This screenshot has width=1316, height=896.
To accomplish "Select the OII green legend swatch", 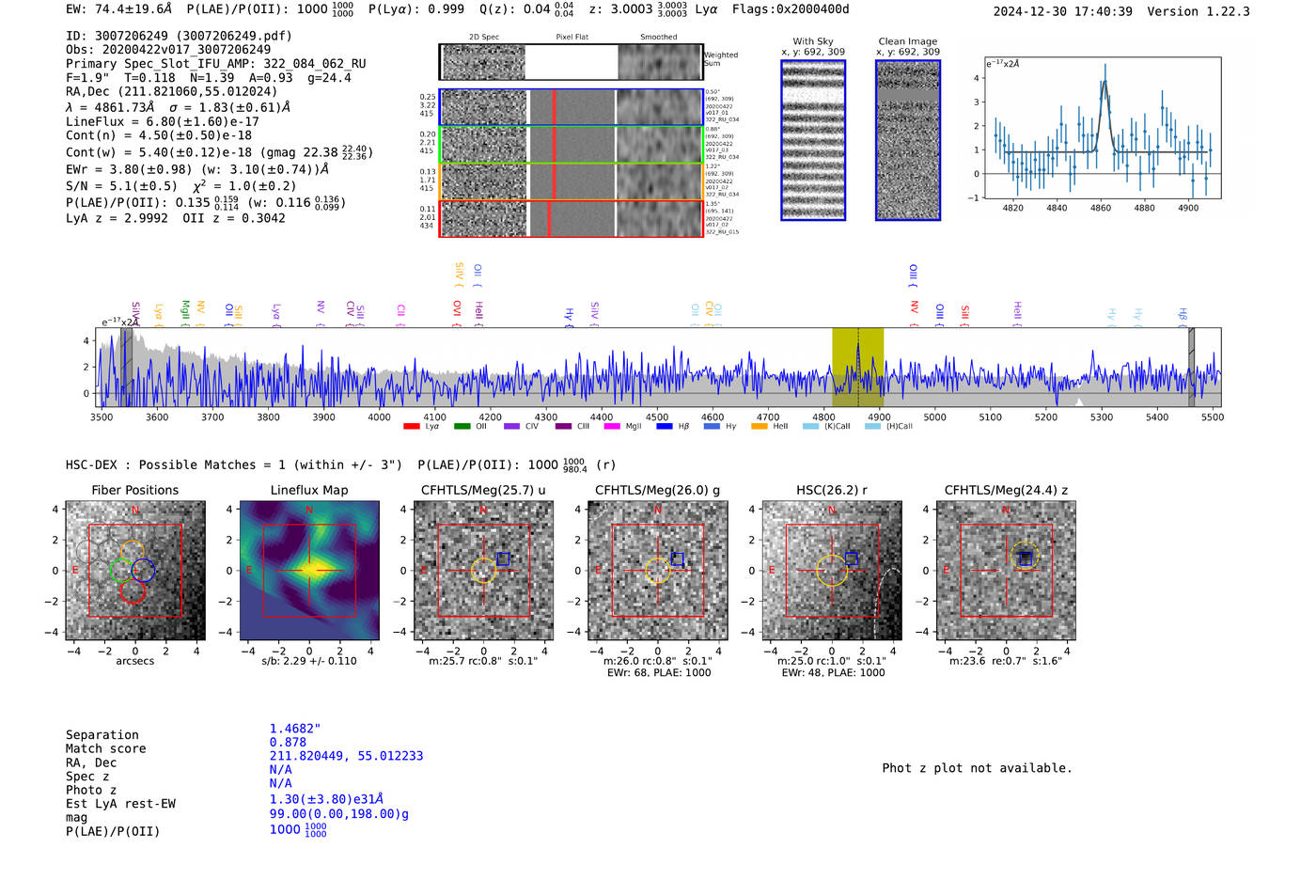I will [462, 427].
